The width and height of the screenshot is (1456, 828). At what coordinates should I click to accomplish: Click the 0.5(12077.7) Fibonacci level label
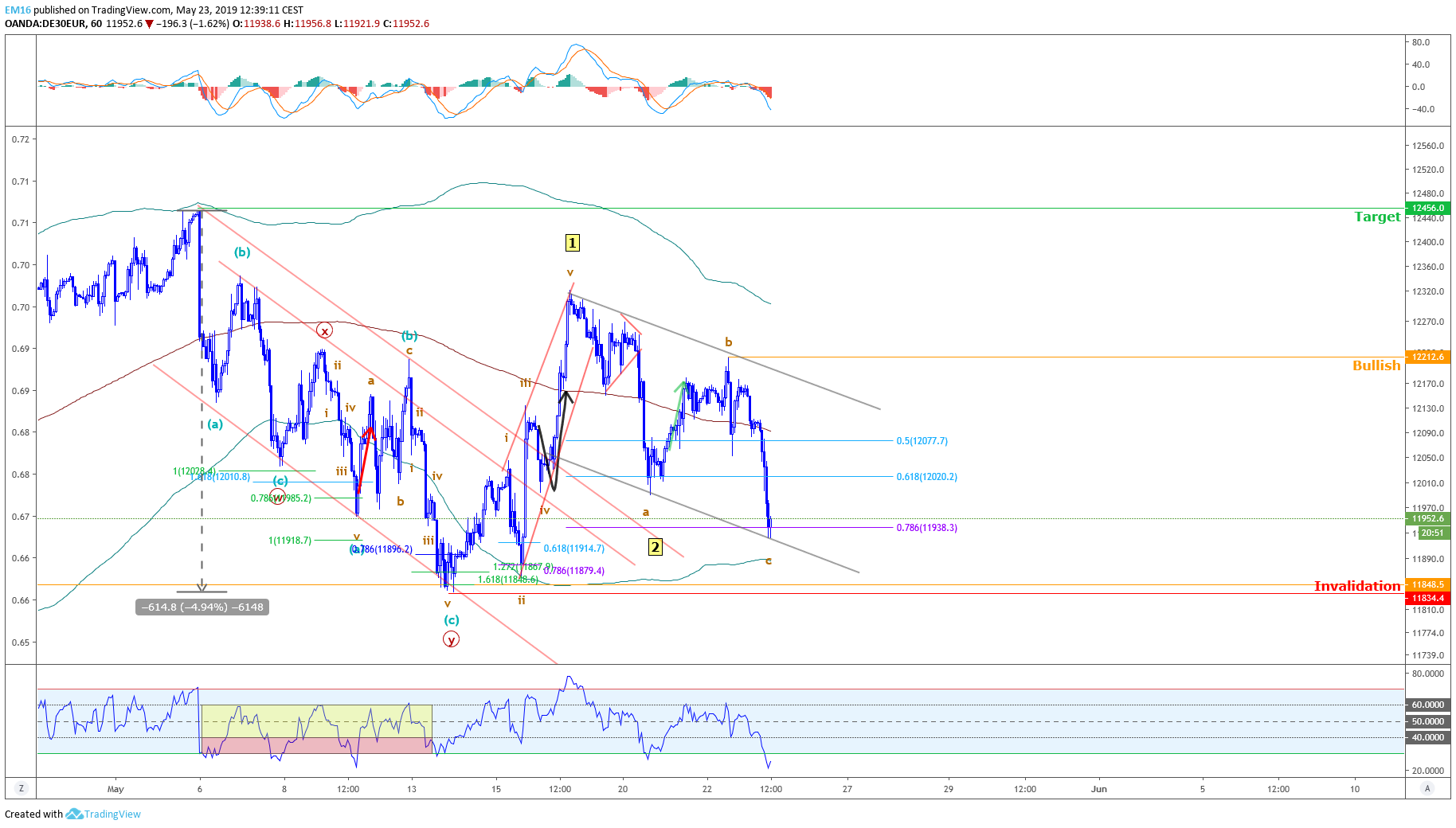click(922, 441)
